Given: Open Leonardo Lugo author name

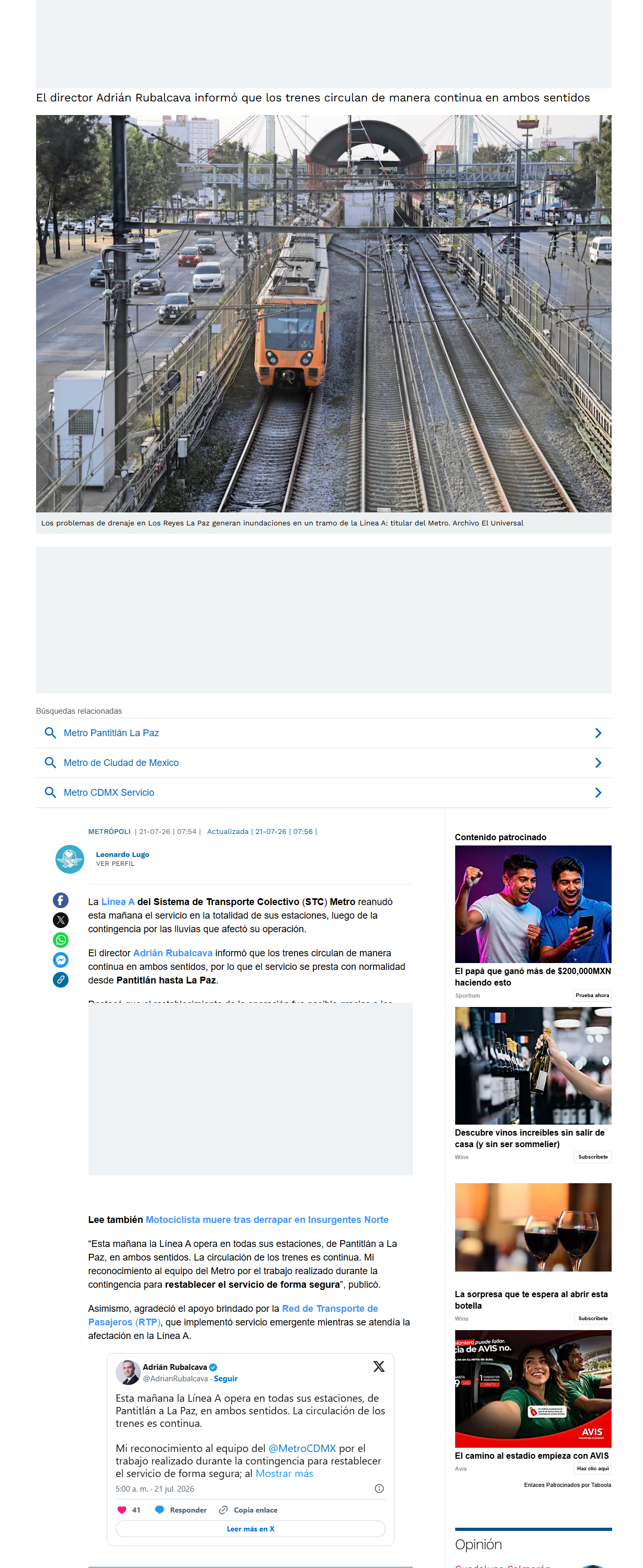Looking at the screenshot, I should 122,855.
